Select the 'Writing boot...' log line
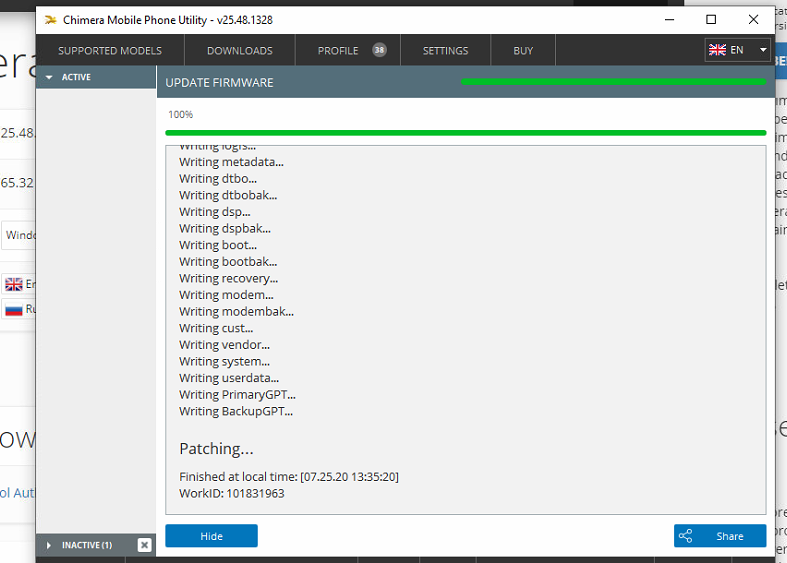 click(218, 245)
